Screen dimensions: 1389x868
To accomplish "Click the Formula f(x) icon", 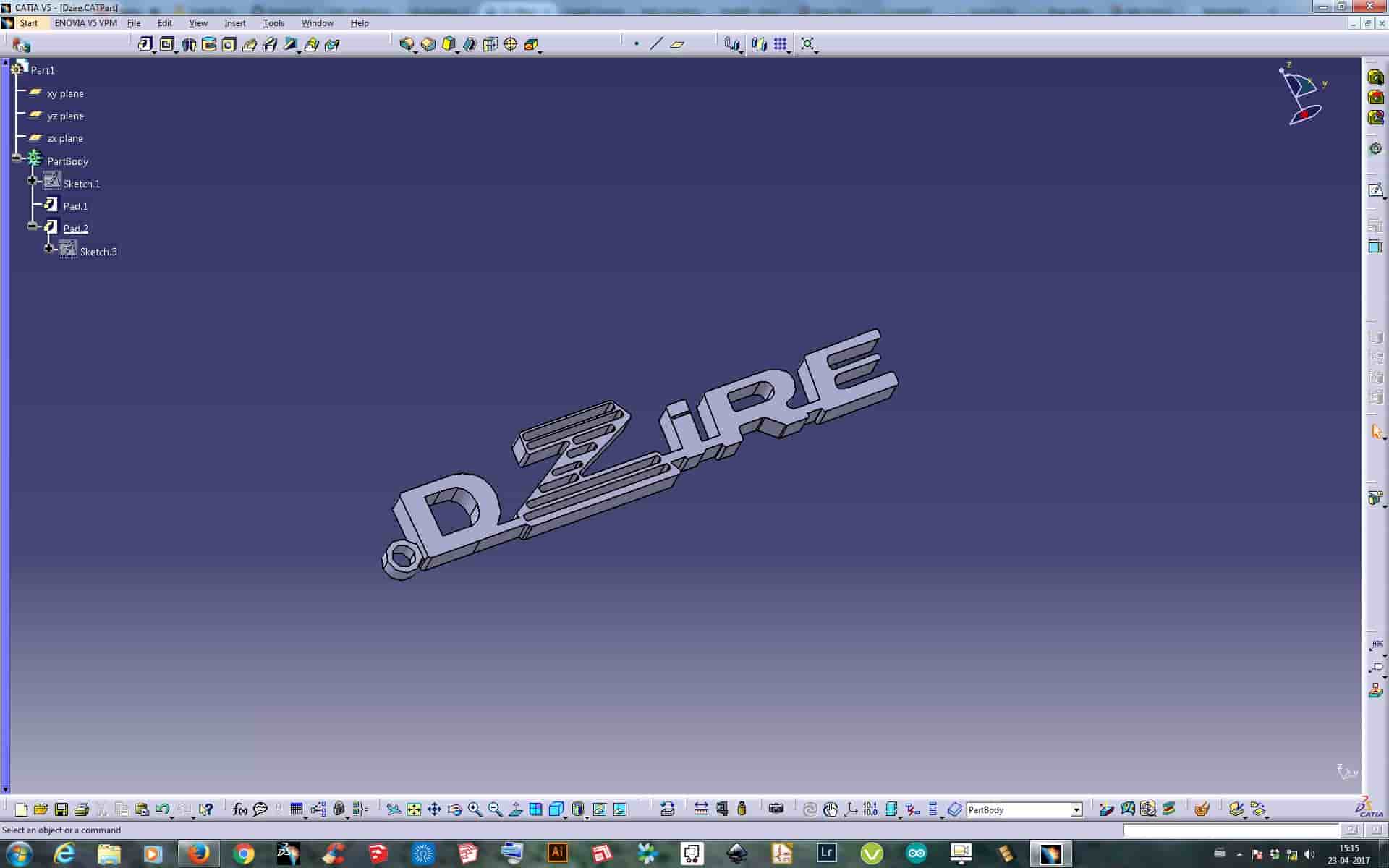I will [x=240, y=809].
